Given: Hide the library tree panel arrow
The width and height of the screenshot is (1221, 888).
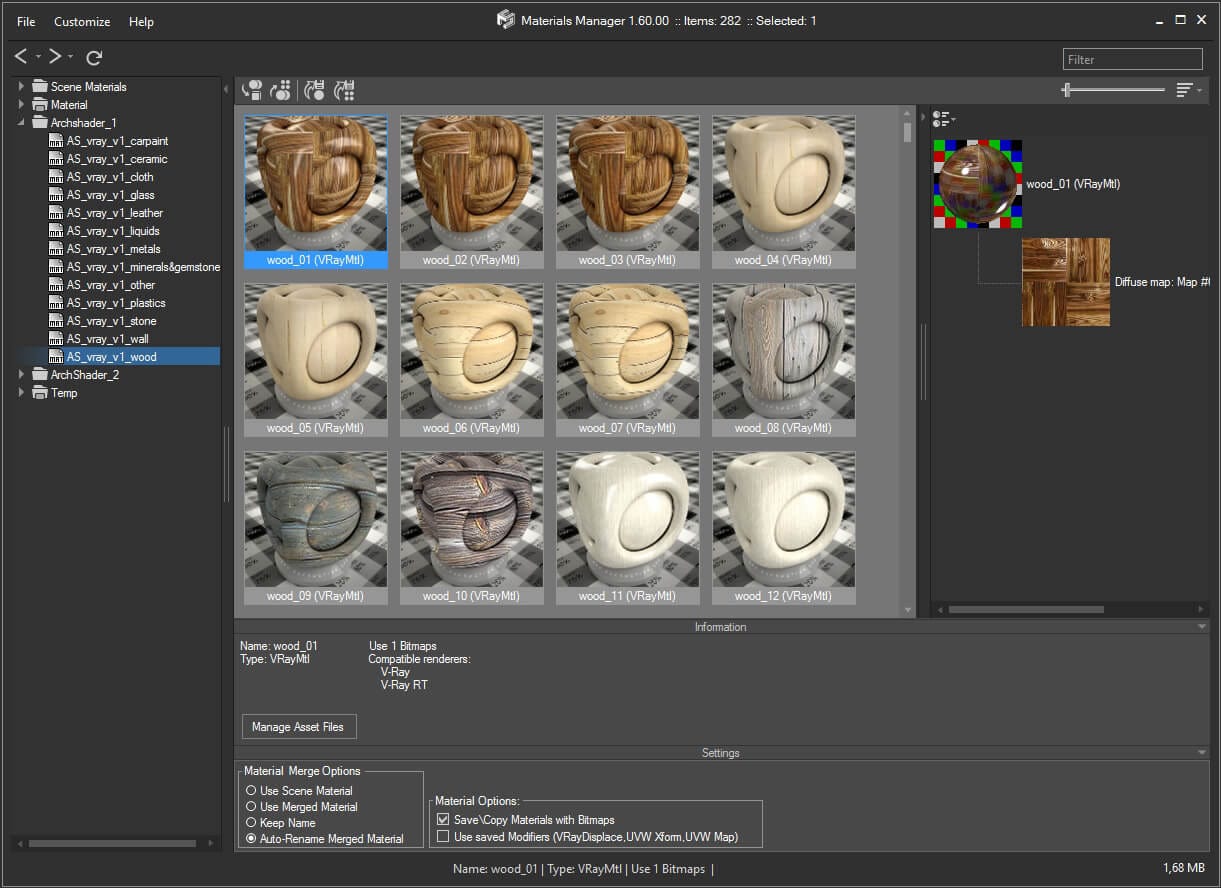Looking at the screenshot, I should click(226, 90).
